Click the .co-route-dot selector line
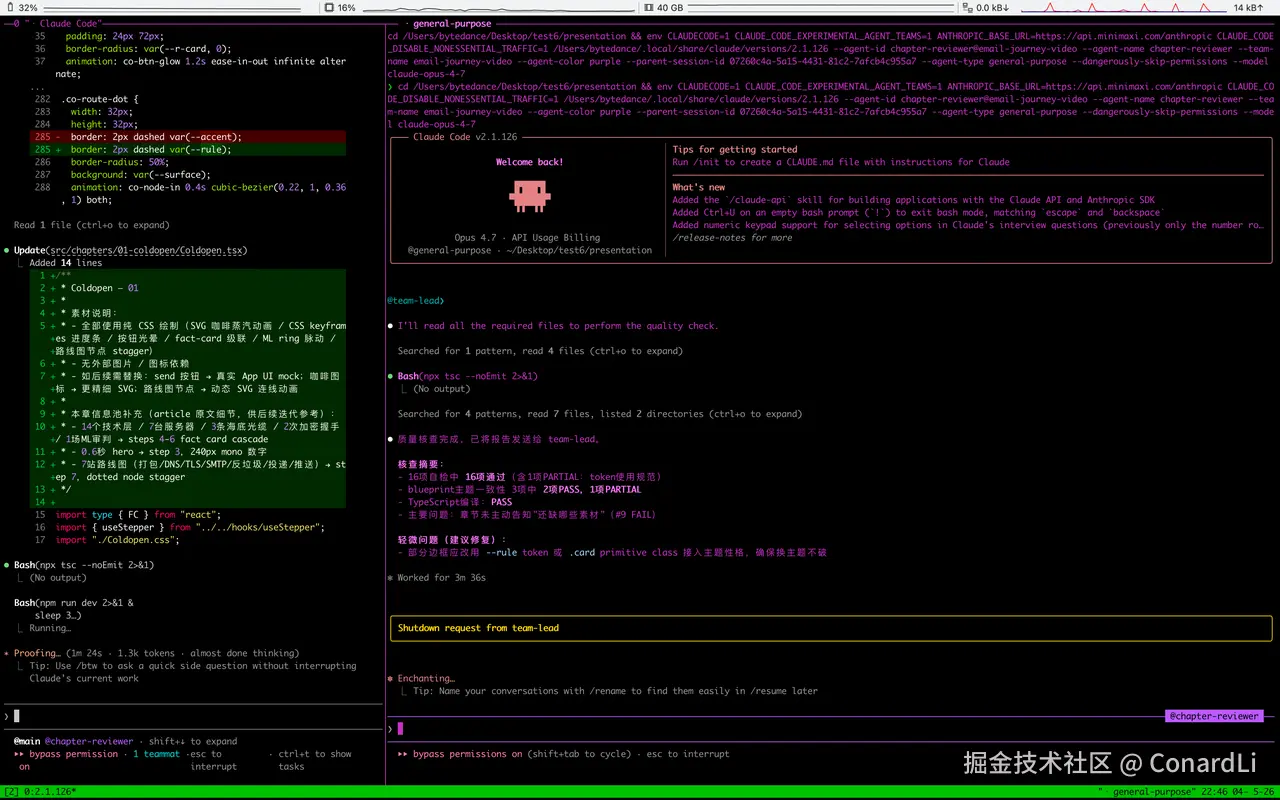The image size is (1280, 800). click(100, 99)
